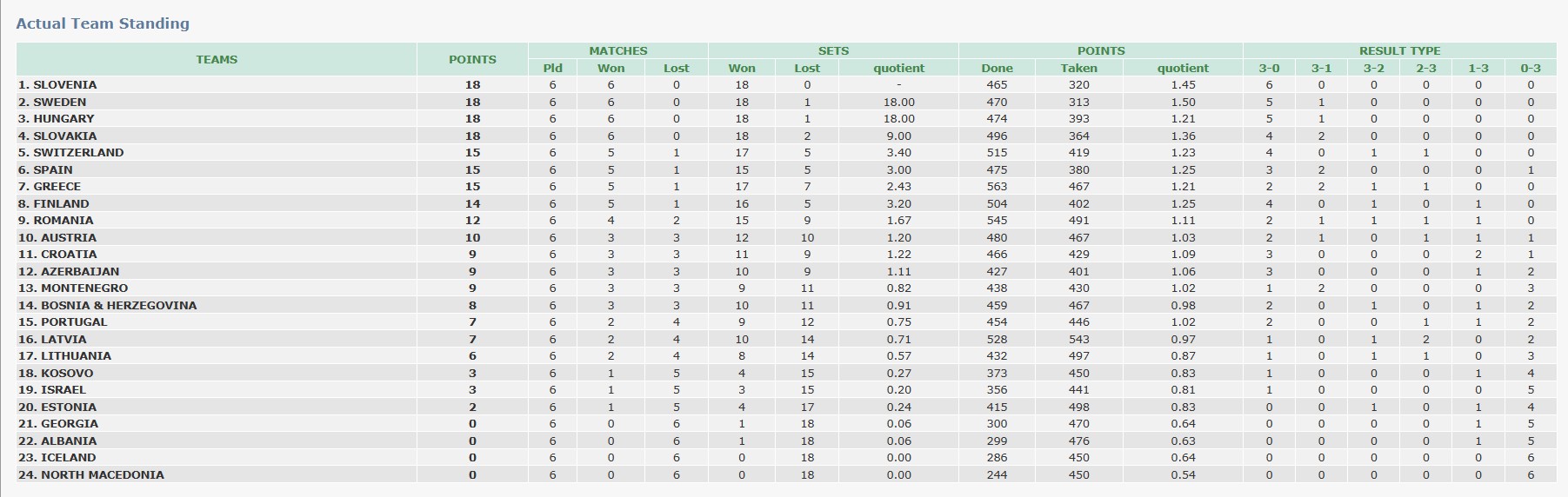Click the TEAMS column header
The width and height of the screenshot is (1568, 497).
pyautogui.click(x=217, y=59)
